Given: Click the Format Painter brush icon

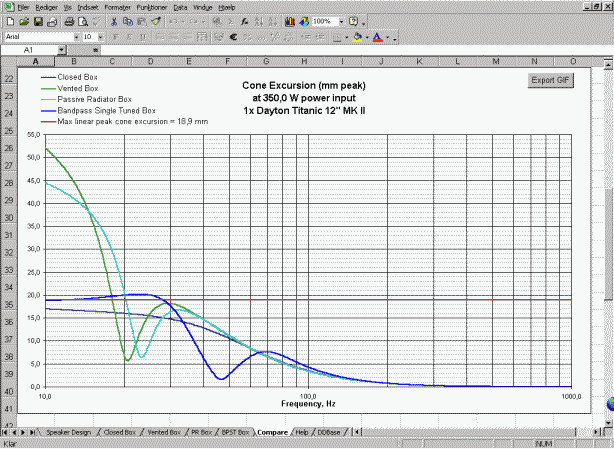Looking at the screenshot, I should [x=156, y=21].
